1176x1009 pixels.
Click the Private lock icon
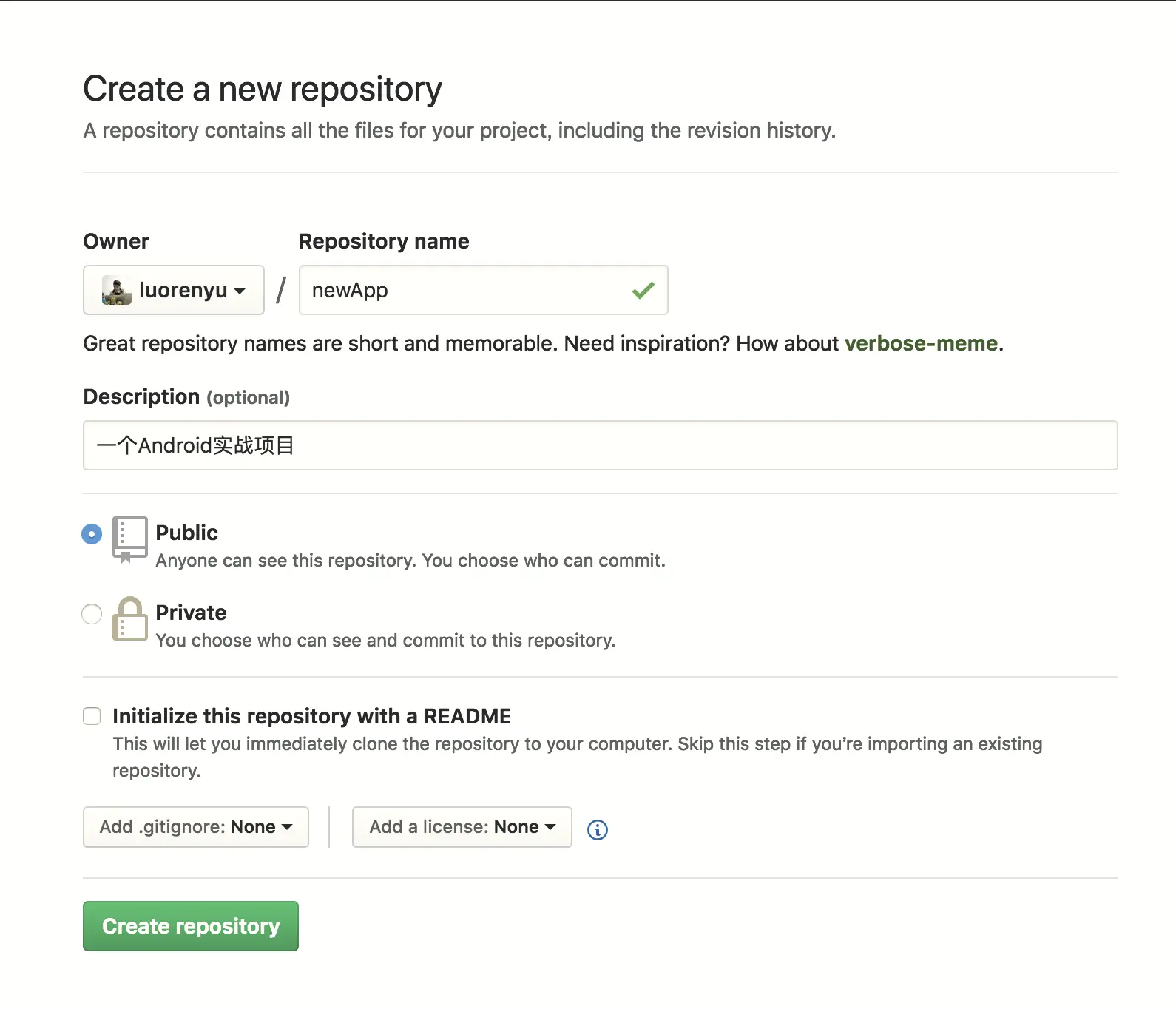pyautogui.click(x=129, y=618)
